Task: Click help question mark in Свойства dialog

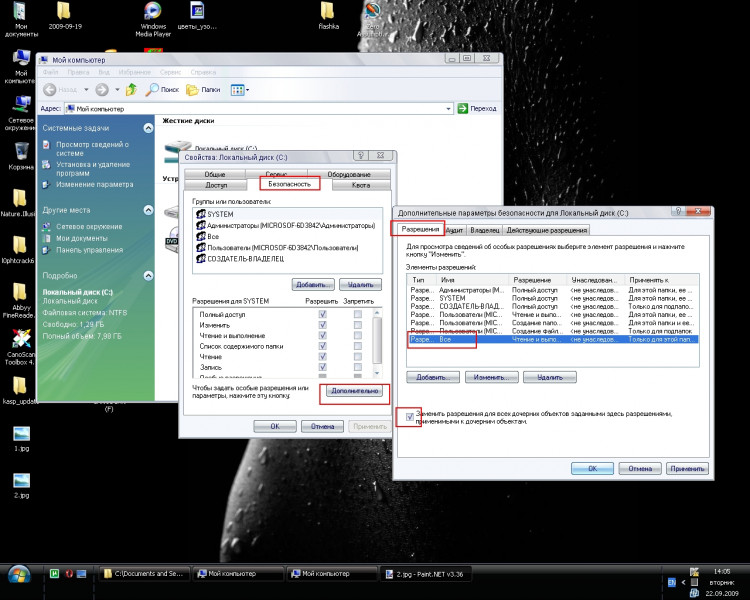Action: point(361,156)
